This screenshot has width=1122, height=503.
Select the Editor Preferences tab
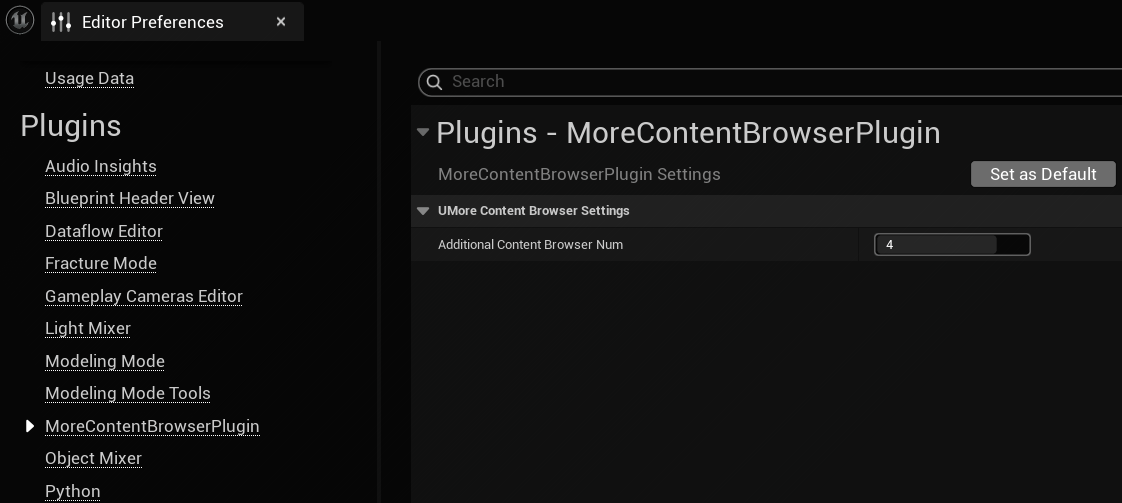coord(172,22)
